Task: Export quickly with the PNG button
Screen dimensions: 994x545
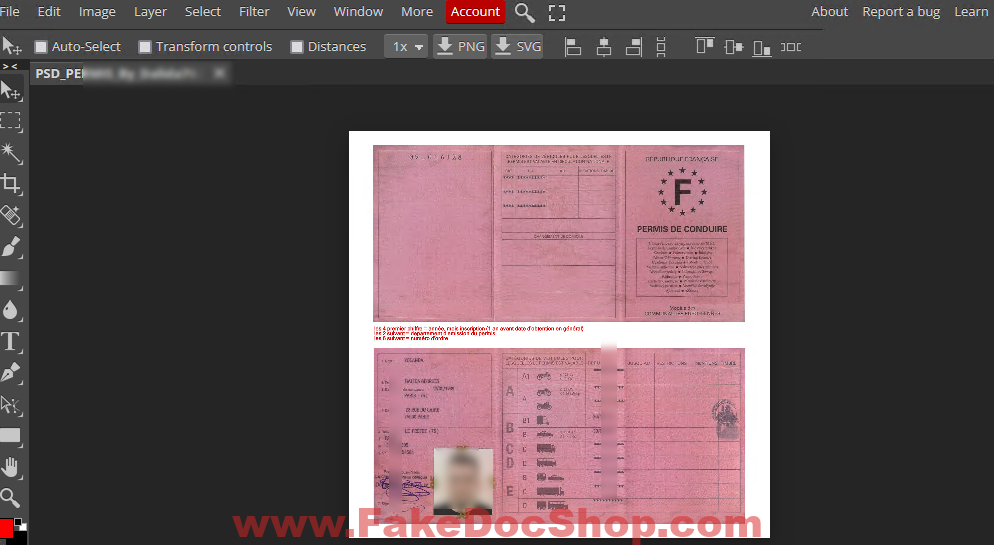Action: click(461, 47)
